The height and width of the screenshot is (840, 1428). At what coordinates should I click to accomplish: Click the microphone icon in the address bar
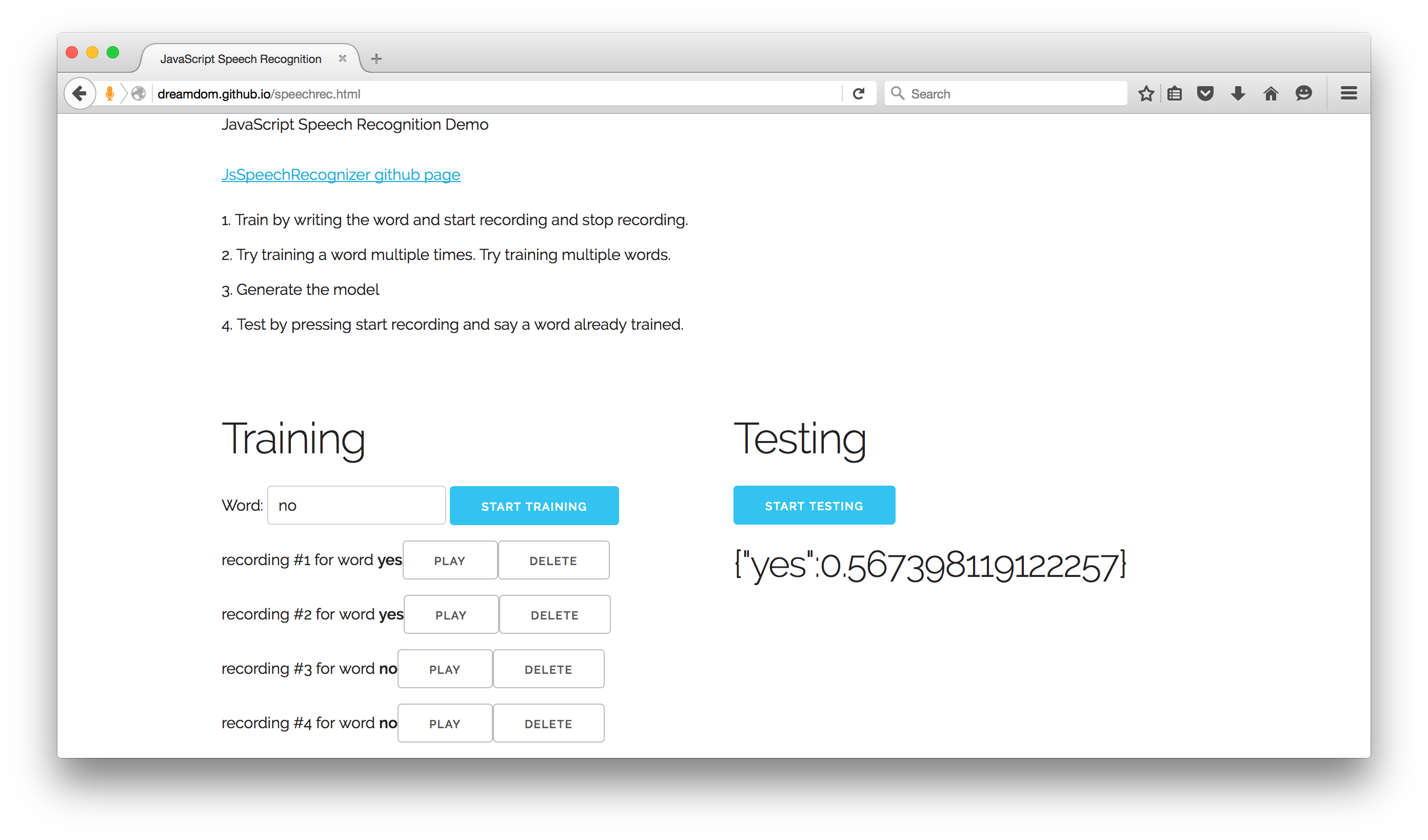tap(110, 93)
